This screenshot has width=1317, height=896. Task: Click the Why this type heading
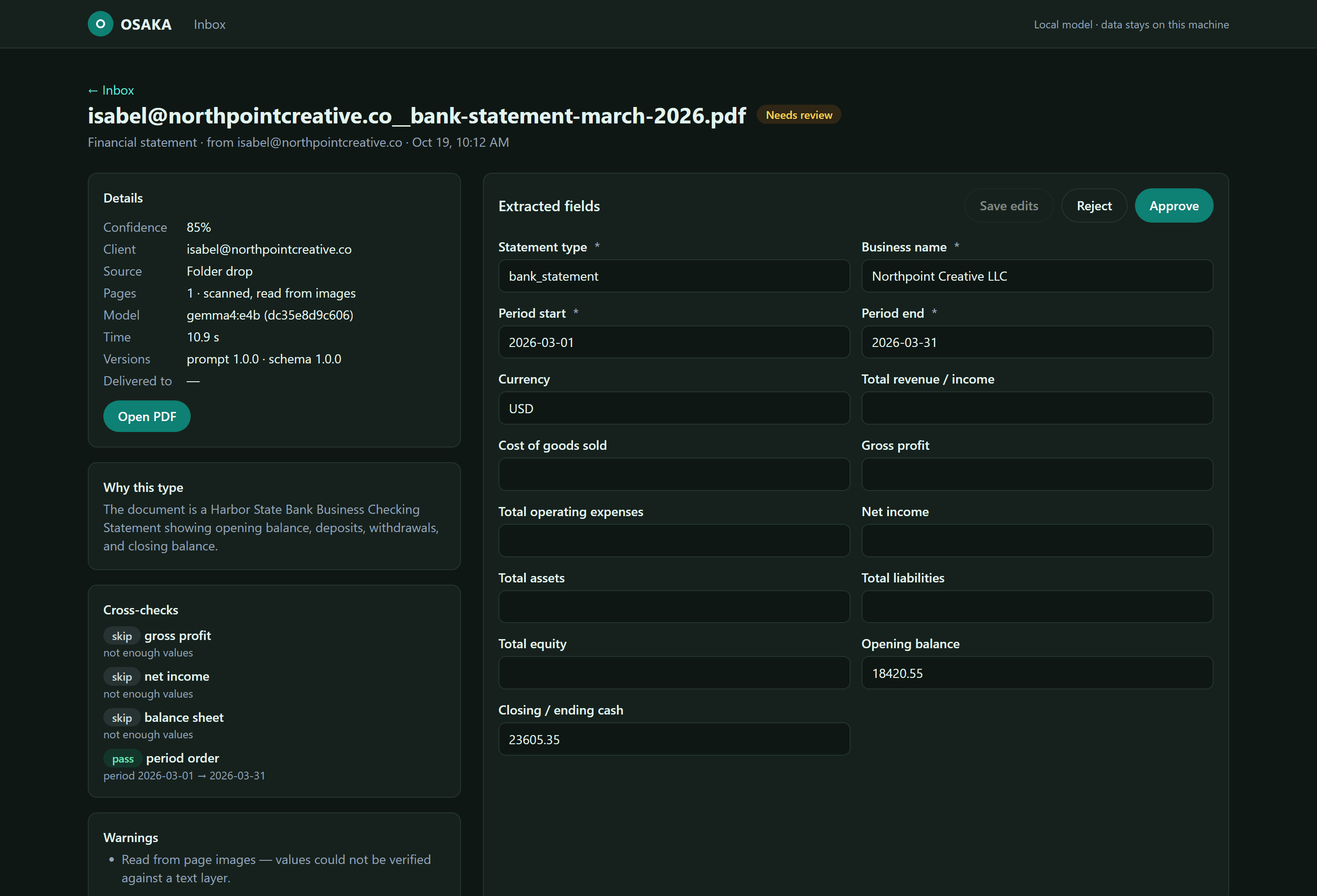143,487
